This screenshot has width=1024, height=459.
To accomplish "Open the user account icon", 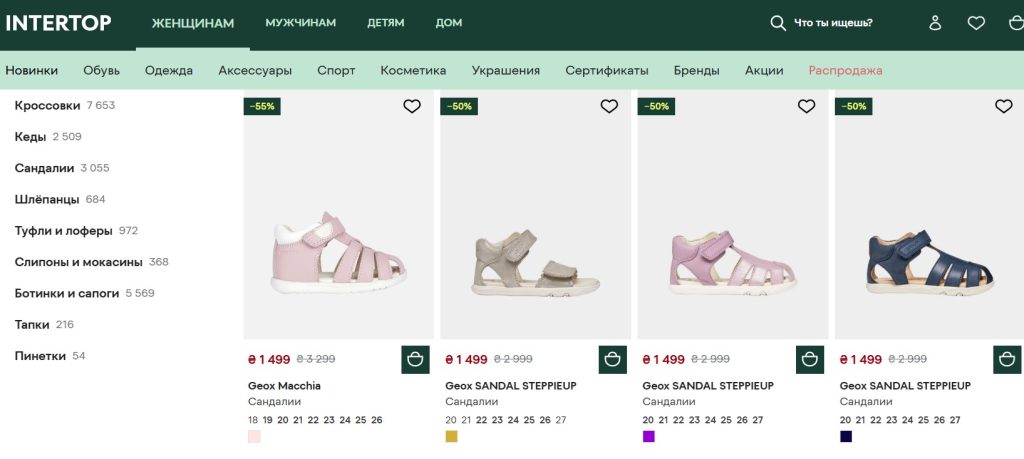I will [935, 24].
